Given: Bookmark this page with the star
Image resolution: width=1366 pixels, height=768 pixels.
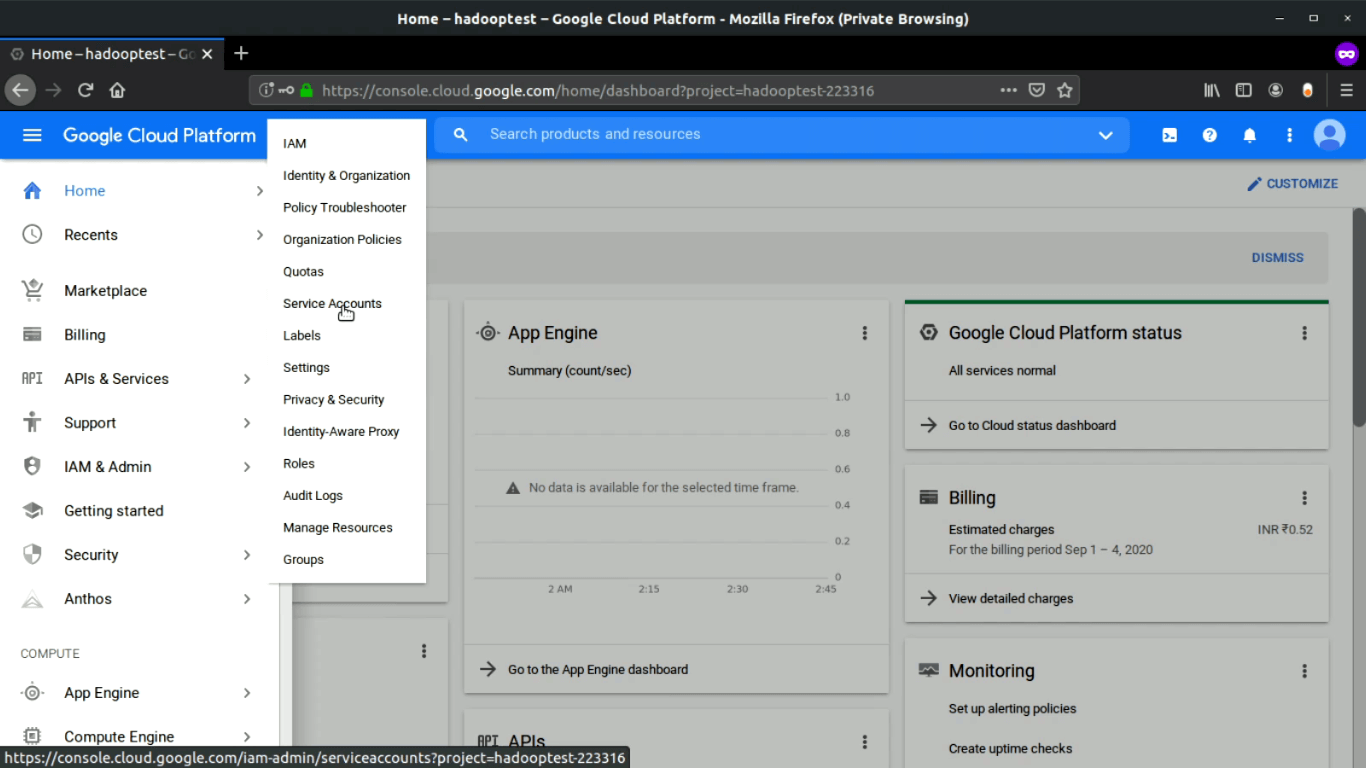Looking at the screenshot, I should point(1065,90).
